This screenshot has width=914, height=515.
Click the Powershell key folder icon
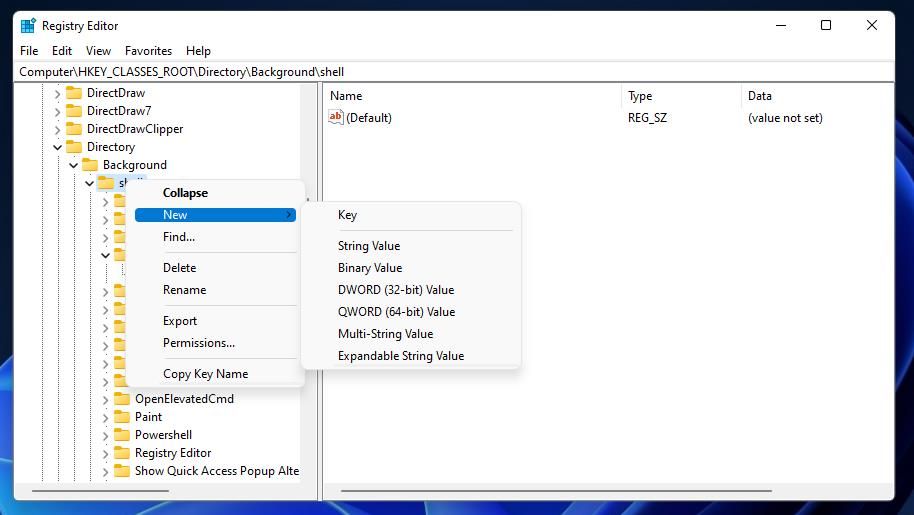tap(122, 435)
